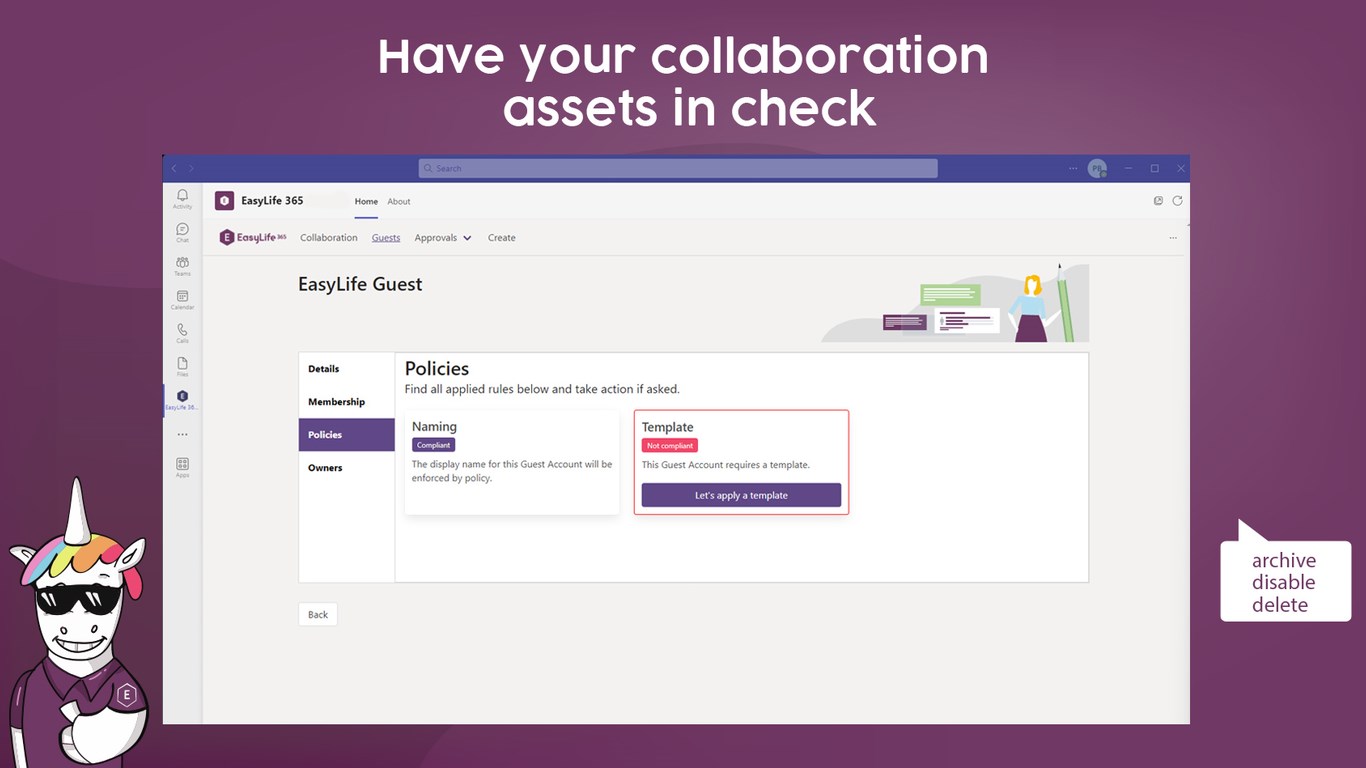Open Calls in Teams sidebar
The image size is (1366, 768).
point(182,333)
